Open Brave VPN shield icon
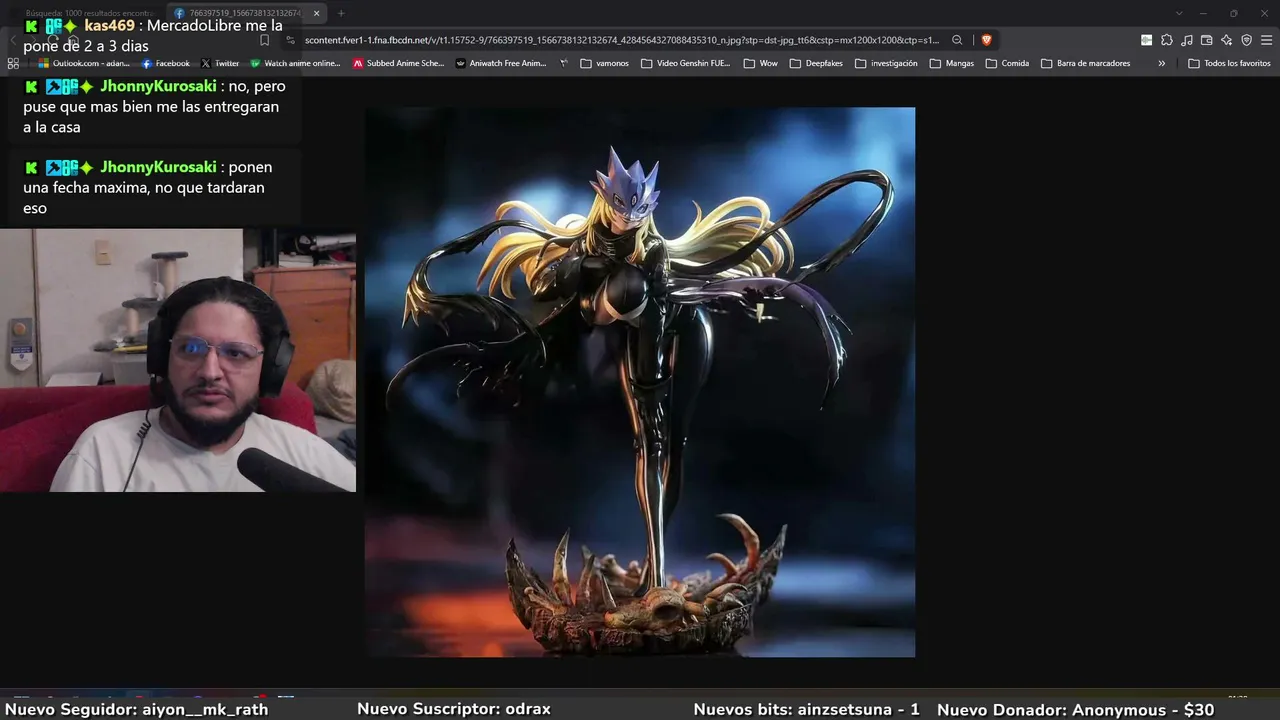This screenshot has height=720, width=1280. [x=1246, y=40]
